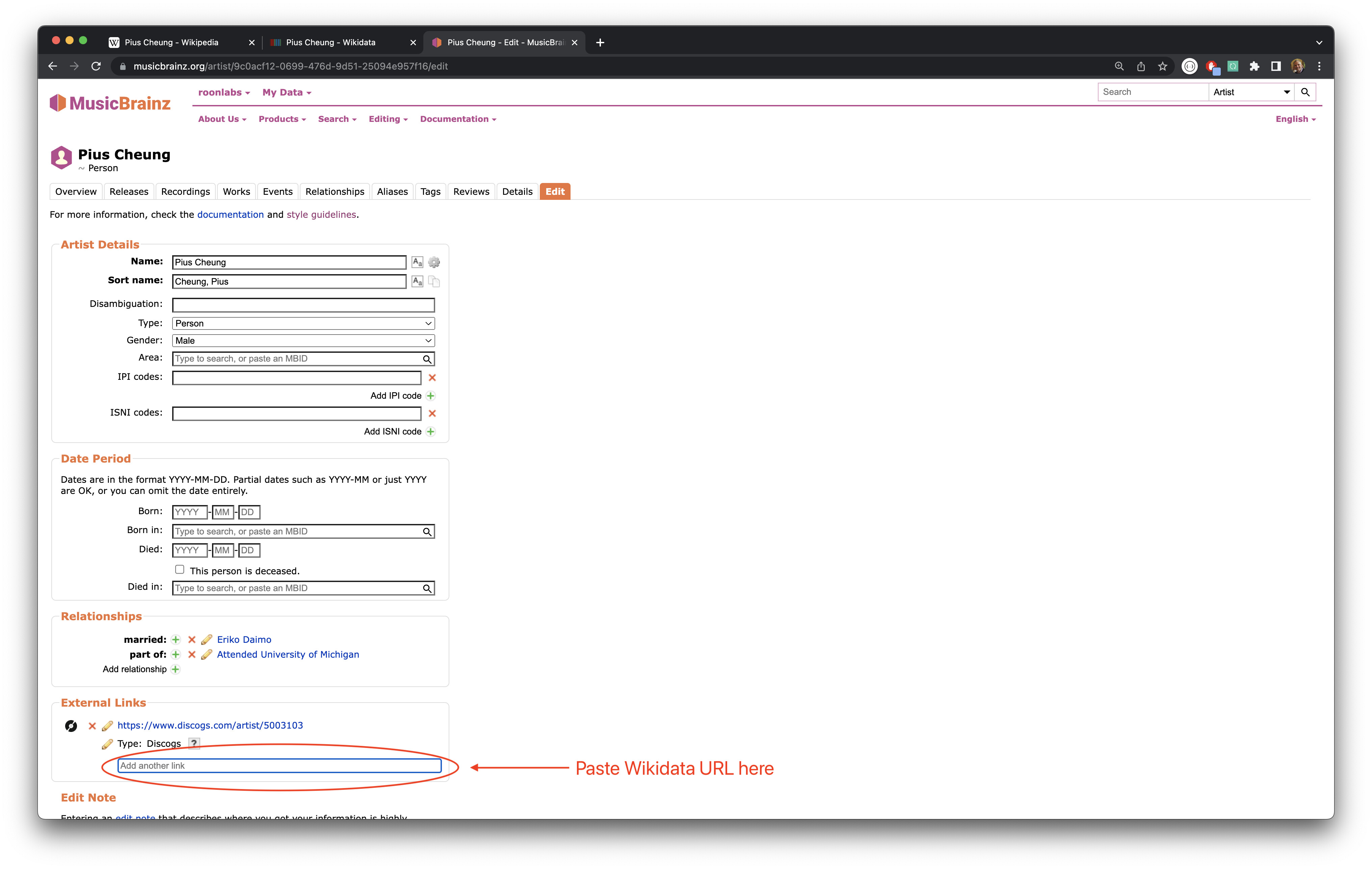Check 'This person is deceased' checkbox
1372x869 pixels.
(x=180, y=570)
